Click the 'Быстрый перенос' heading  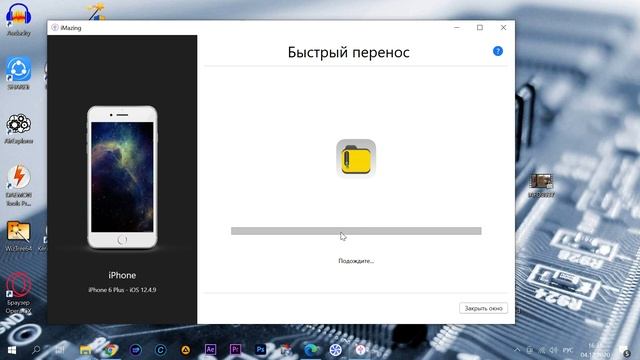tap(349, 52)
